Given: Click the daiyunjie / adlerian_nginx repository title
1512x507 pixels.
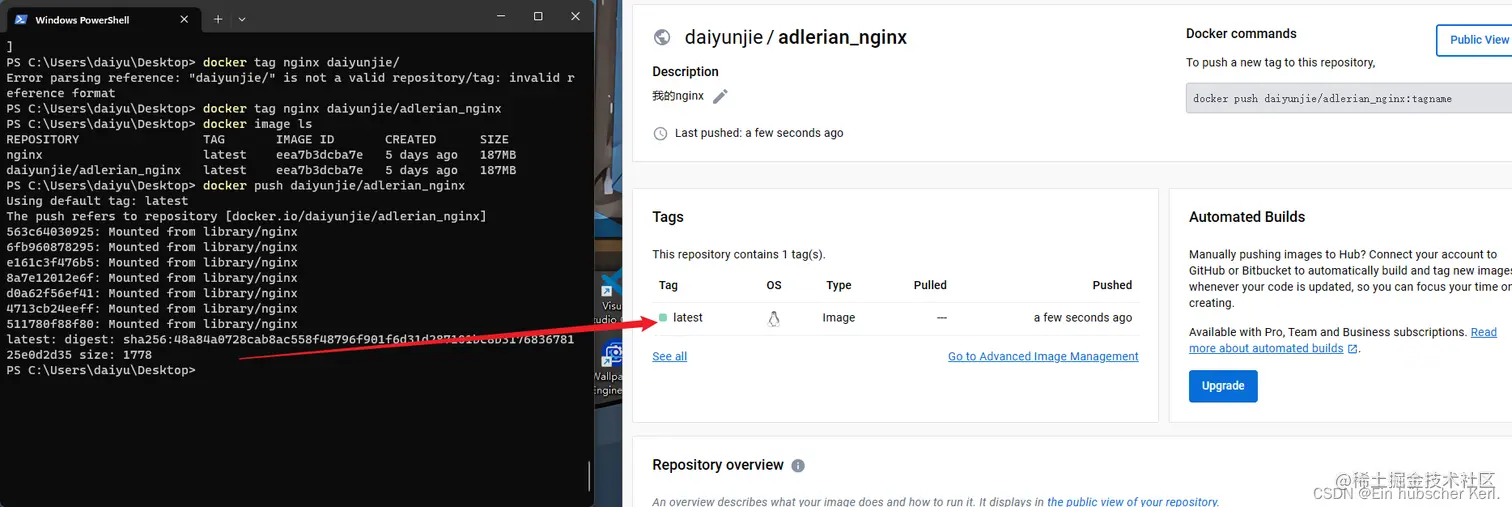Looking at the screenshot, I should [796, 38].
